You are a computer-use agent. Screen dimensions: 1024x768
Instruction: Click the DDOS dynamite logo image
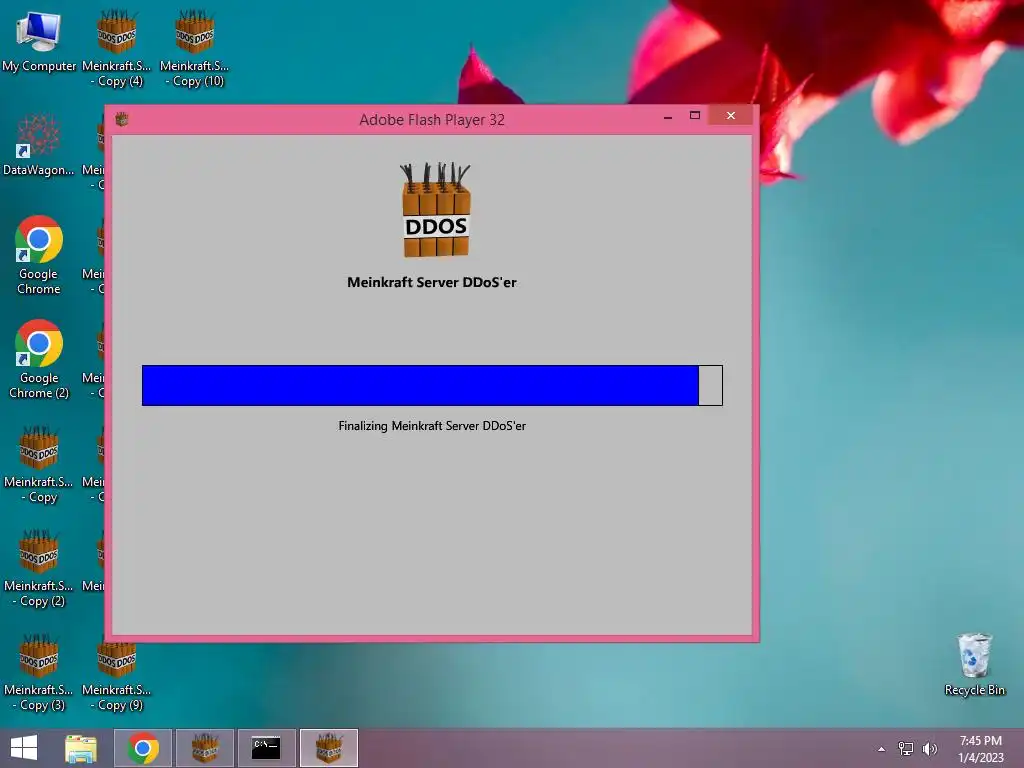click(x=435, y=210)
